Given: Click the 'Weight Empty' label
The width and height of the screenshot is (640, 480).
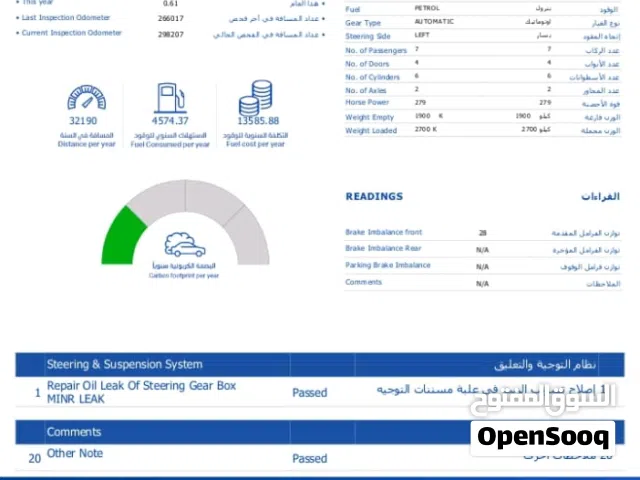Looking at the screenshot, I should (369, 117).
